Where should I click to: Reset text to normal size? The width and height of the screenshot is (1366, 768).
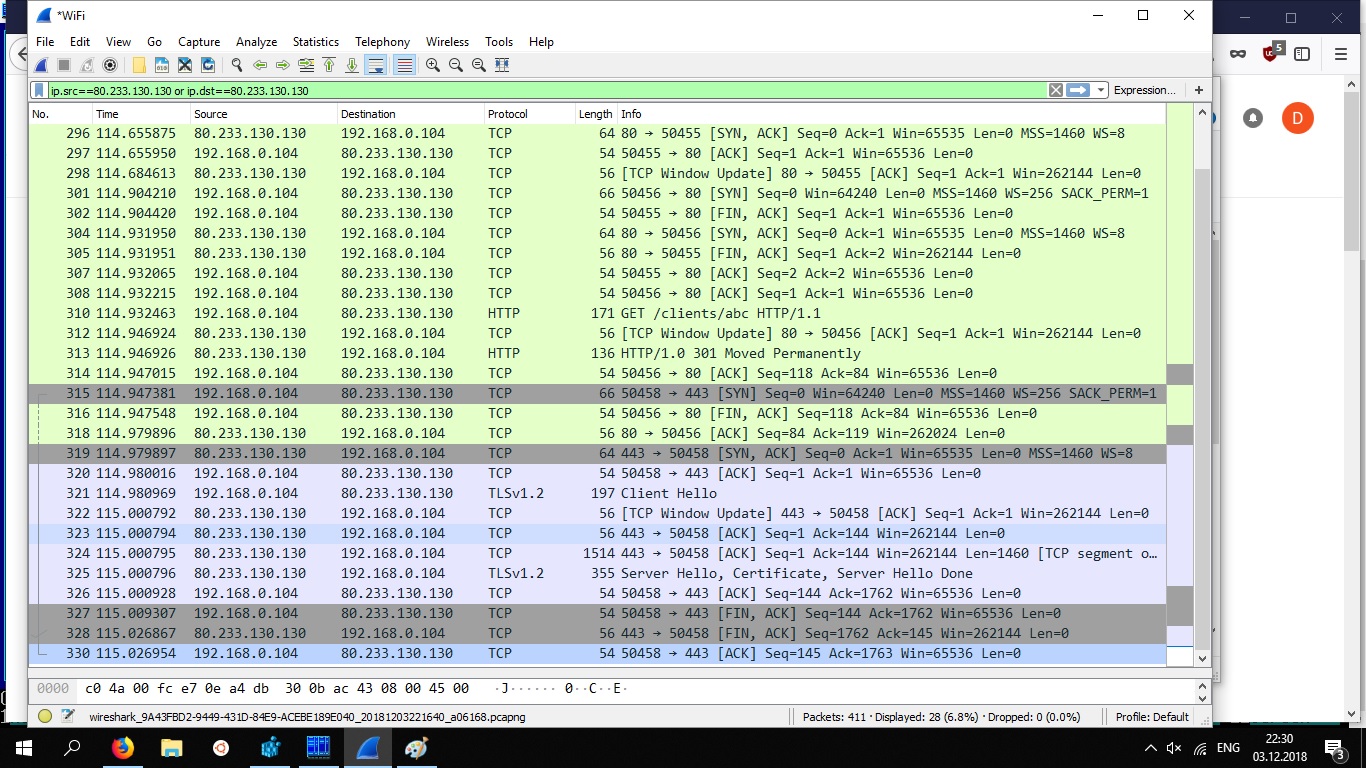tap(479, 65)
